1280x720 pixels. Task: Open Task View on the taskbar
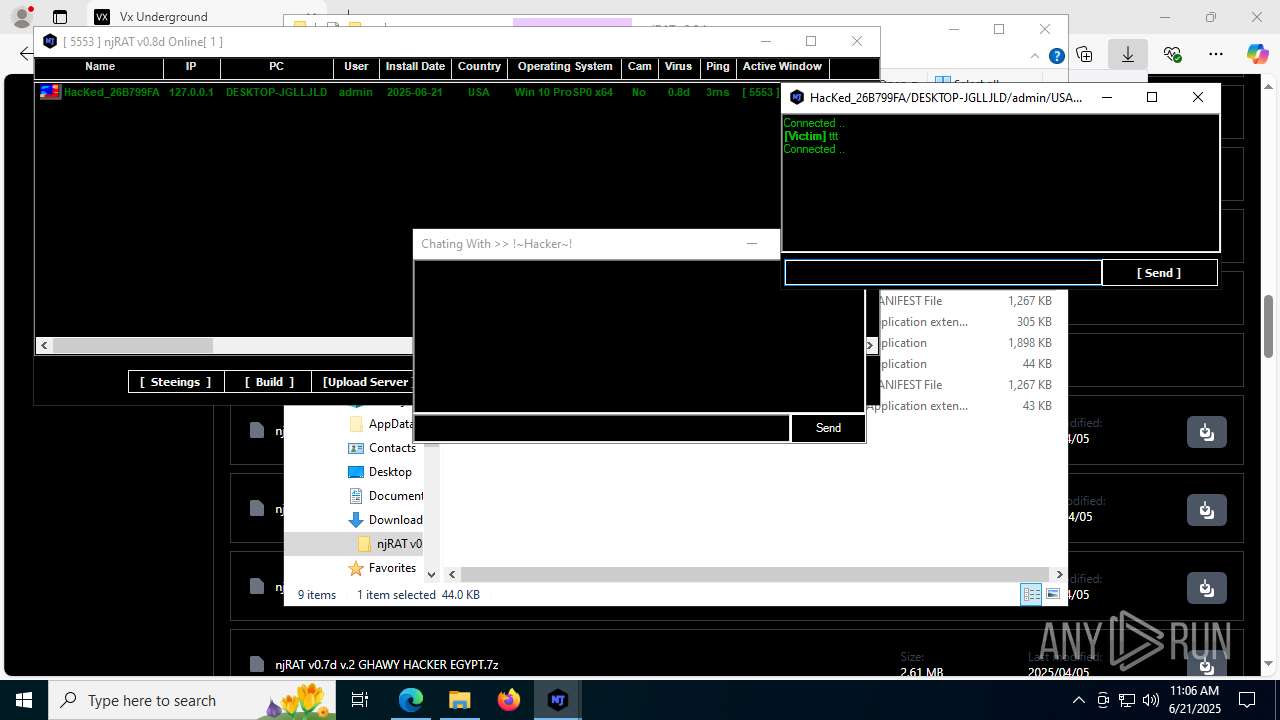(x=360, y=700)
